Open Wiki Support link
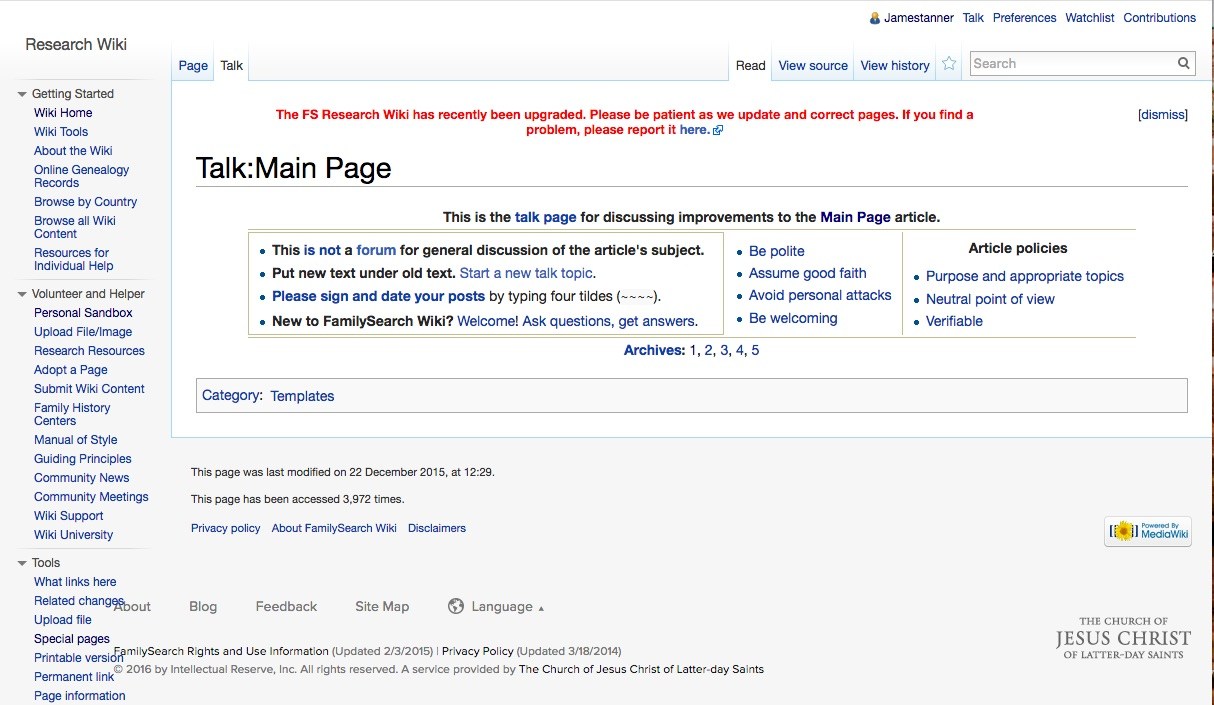This screenshot has width=1214, height=705. pos(68,516)
